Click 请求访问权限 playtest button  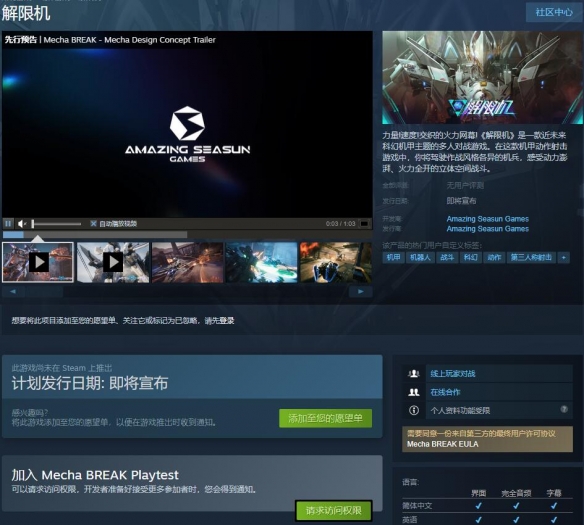(334, 510)
